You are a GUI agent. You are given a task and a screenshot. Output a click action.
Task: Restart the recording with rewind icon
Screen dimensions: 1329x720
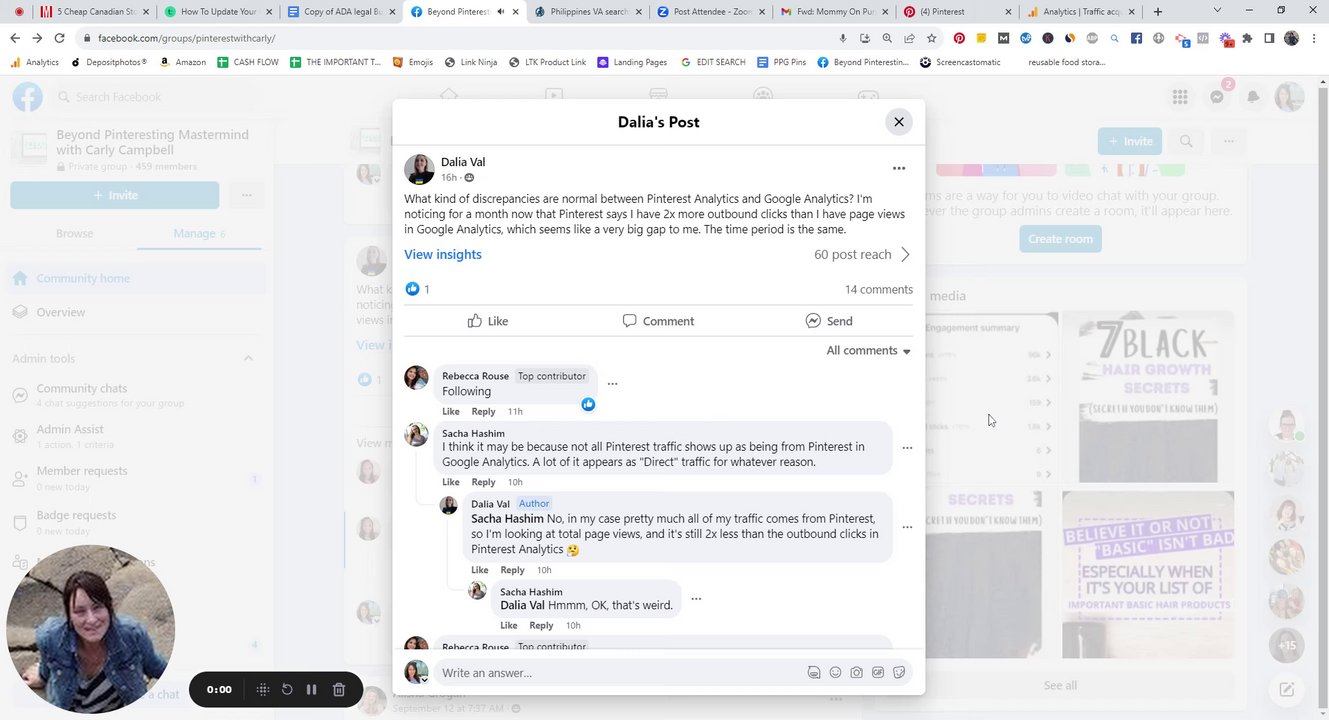point(287,689)
